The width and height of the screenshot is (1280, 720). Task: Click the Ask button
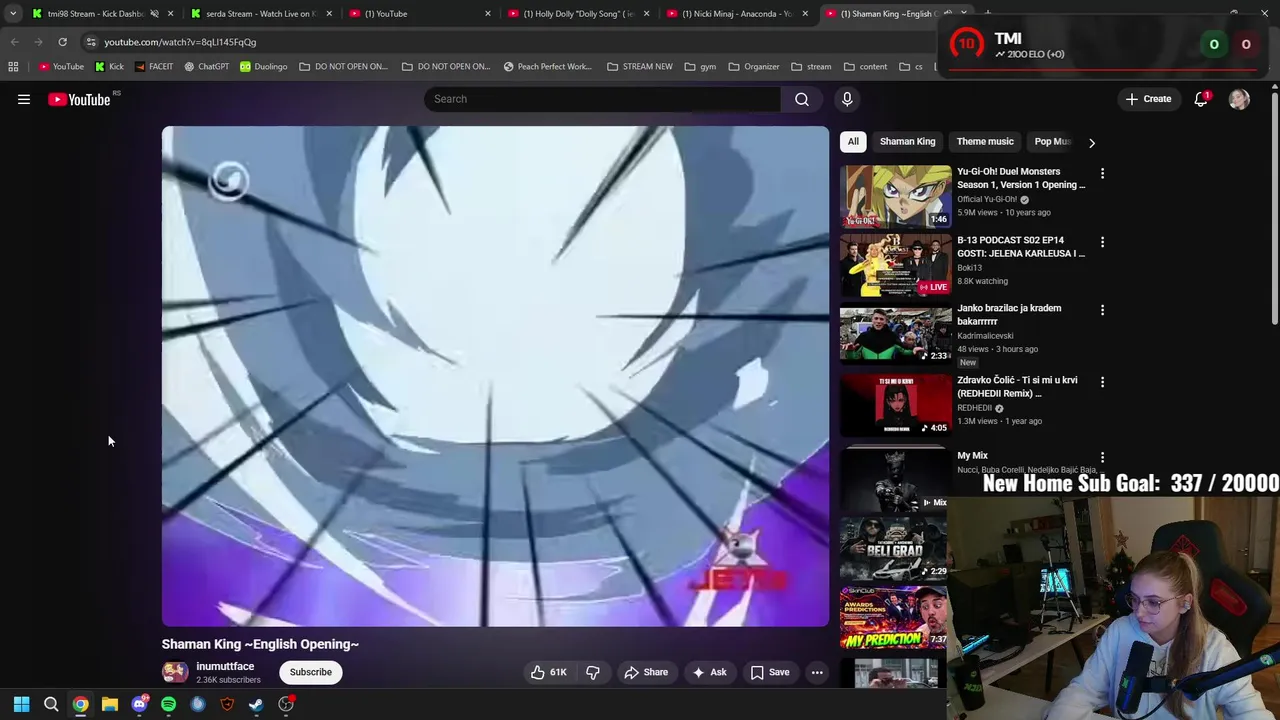(x=709, y=672)
